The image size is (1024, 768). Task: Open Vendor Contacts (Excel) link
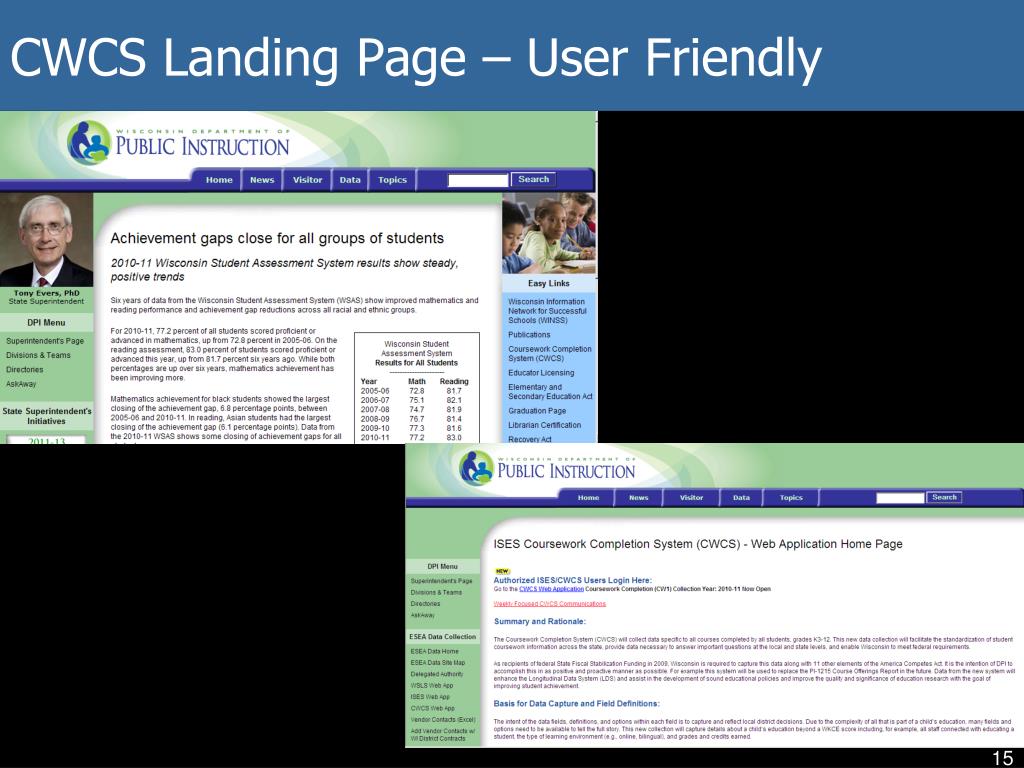[x=443, y=719]
